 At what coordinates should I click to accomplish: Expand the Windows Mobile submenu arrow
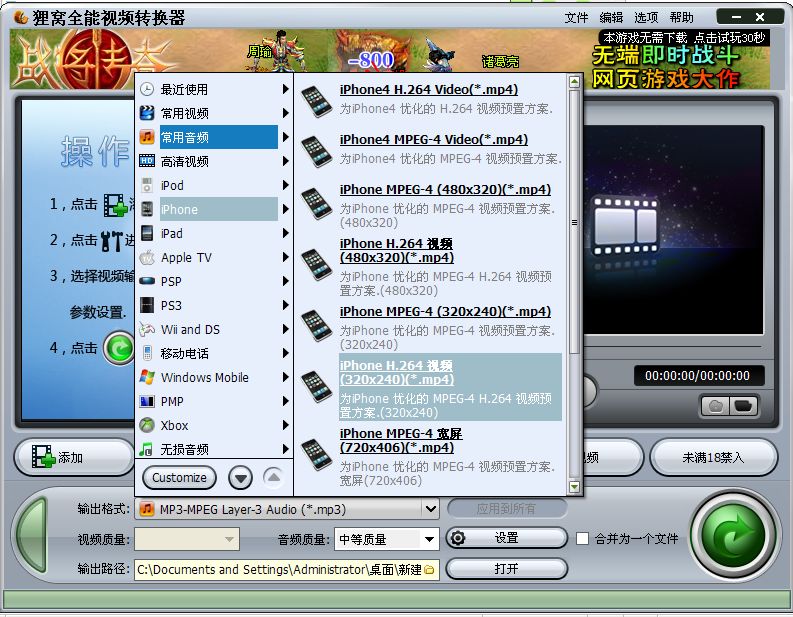[x=285, y=377]
